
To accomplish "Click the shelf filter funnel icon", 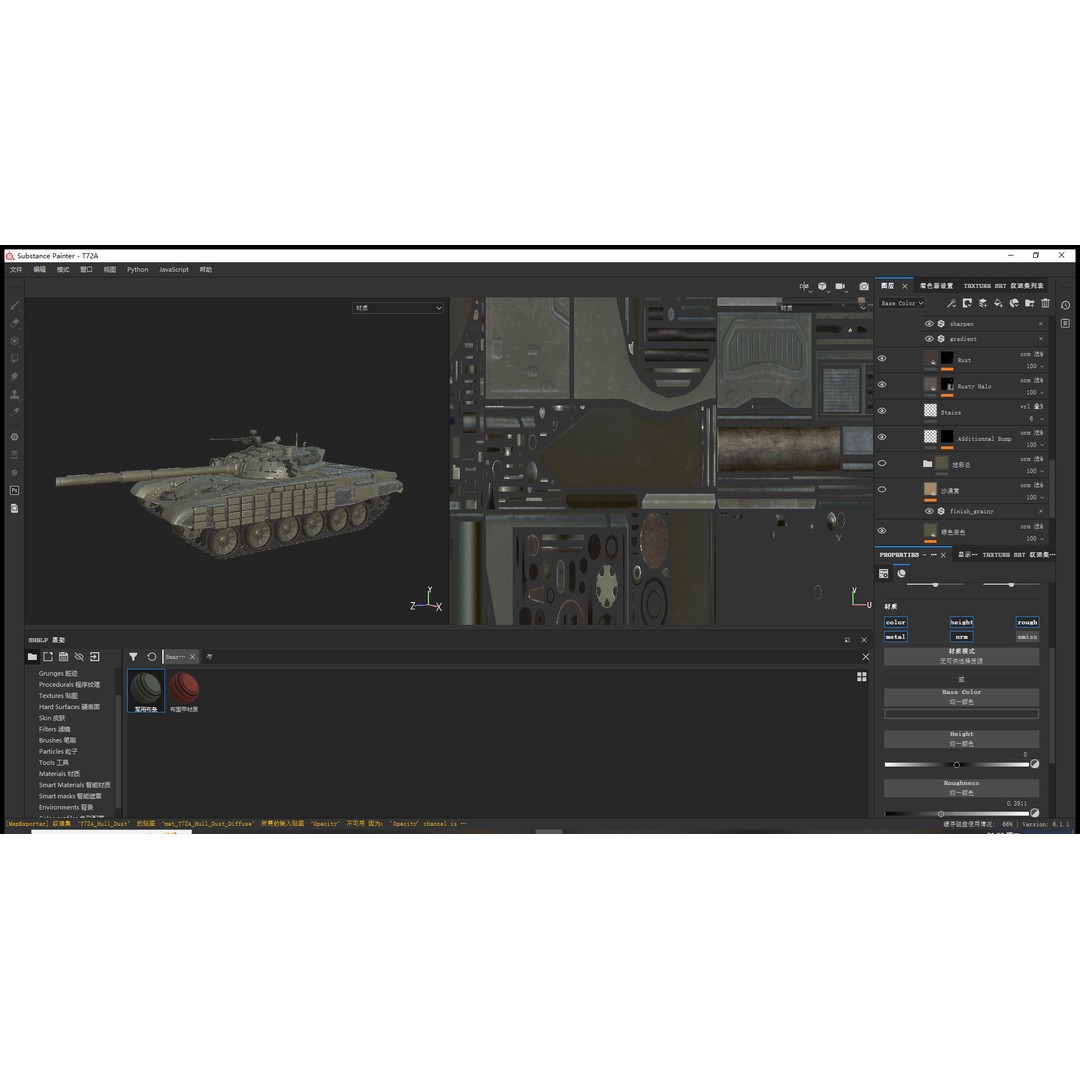I will (133, 657).
